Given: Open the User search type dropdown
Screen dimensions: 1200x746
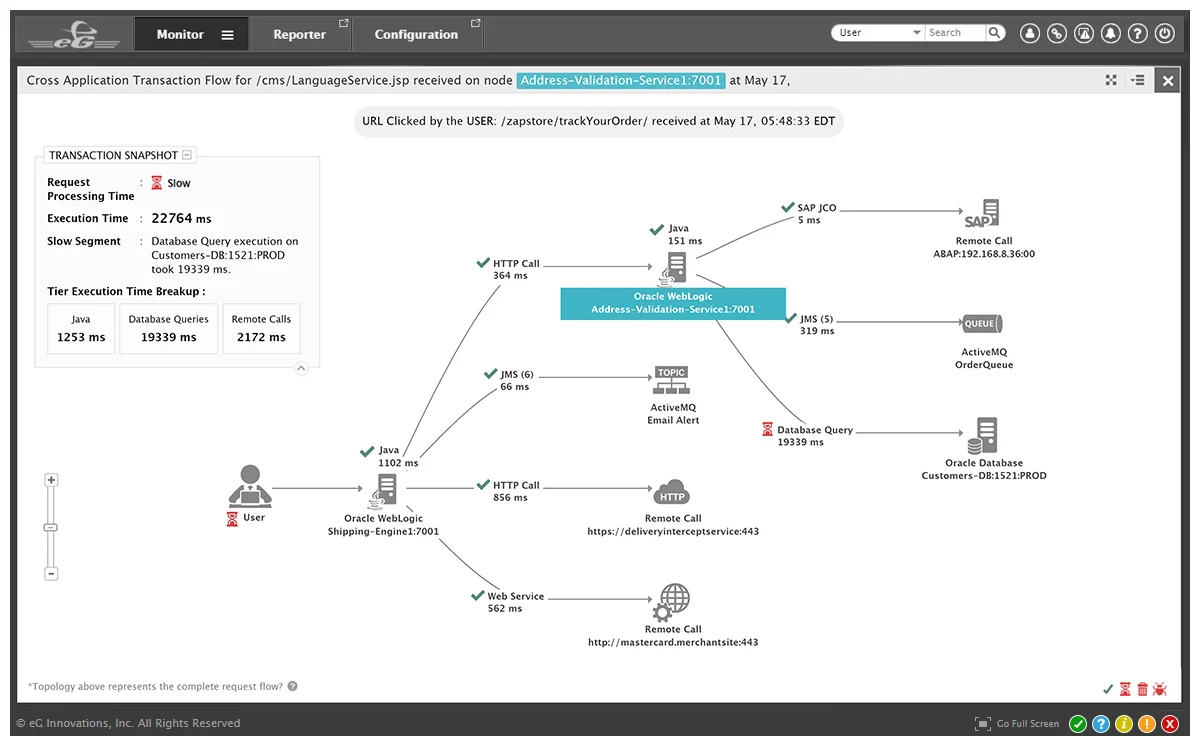Looking at the screenshot, I should (x=877, y=33).
